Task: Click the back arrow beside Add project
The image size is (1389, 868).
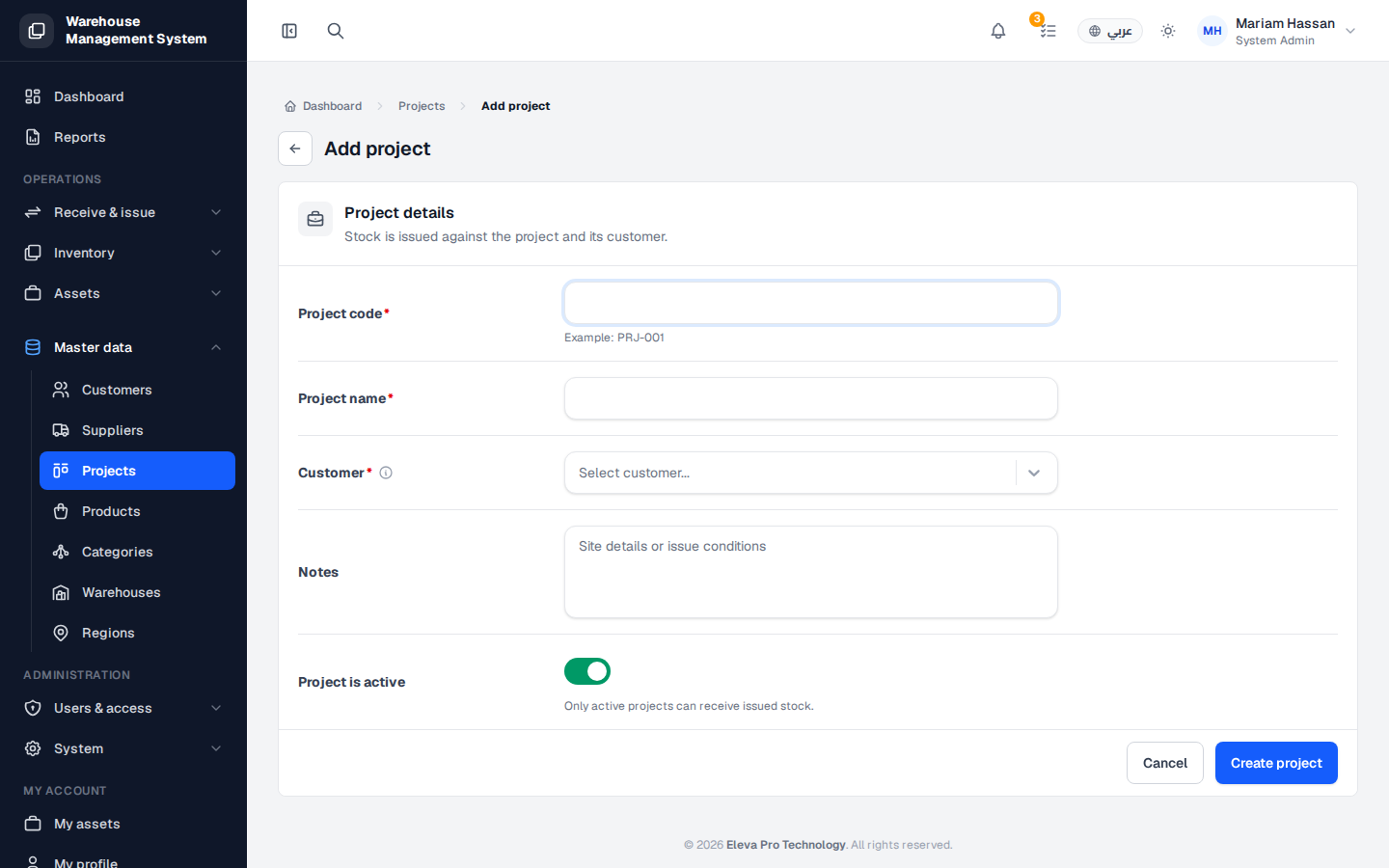Action: tap(295, 149)
